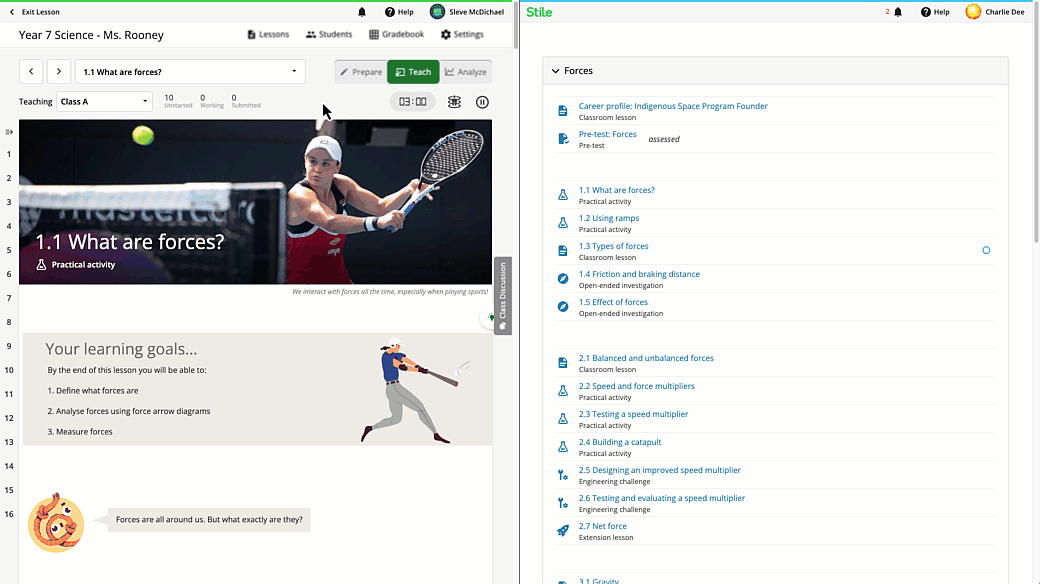The image size is (1040, 584).
Task: Open lesson 1.5 Effect of forces
Action: 613,302
